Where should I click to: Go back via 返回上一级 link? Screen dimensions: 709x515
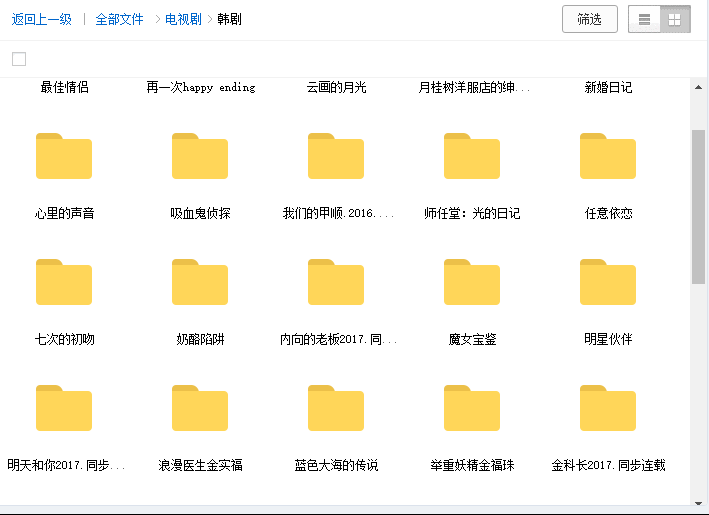pyautogui.click(x=42, y=19)
